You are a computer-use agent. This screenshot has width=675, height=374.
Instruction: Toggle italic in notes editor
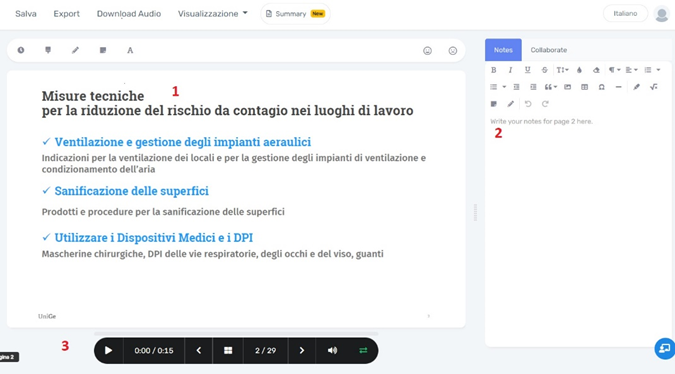(511, 70)
